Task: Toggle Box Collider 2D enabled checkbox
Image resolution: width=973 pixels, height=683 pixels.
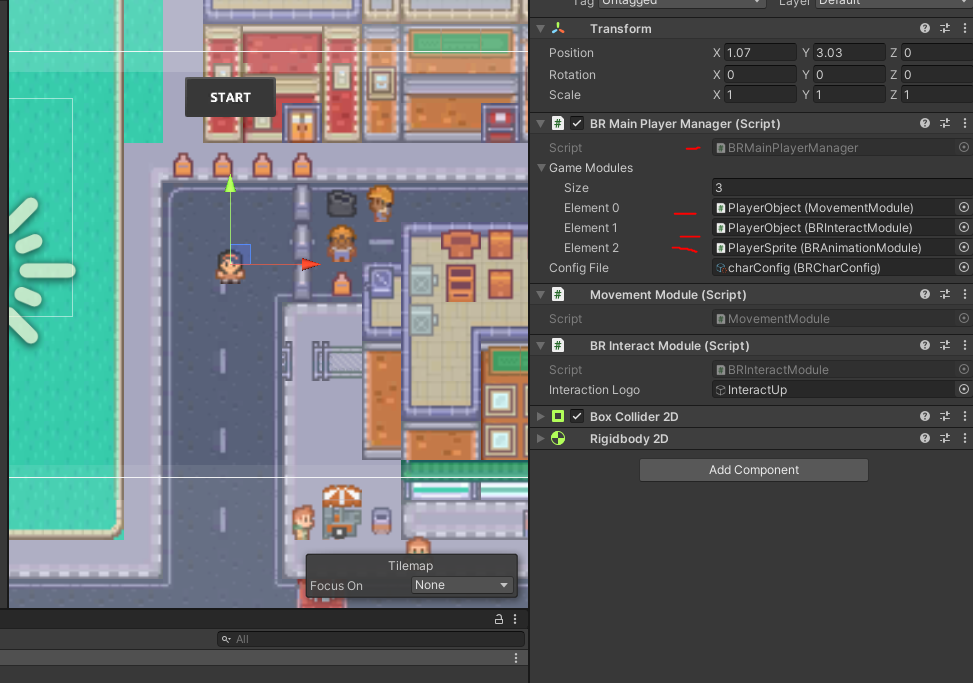Action: tap(577, 416)
